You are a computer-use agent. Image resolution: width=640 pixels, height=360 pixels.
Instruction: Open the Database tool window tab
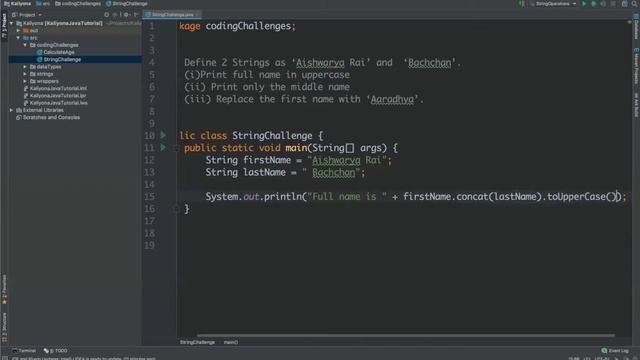pyautogui.click(x=636, y=26)
